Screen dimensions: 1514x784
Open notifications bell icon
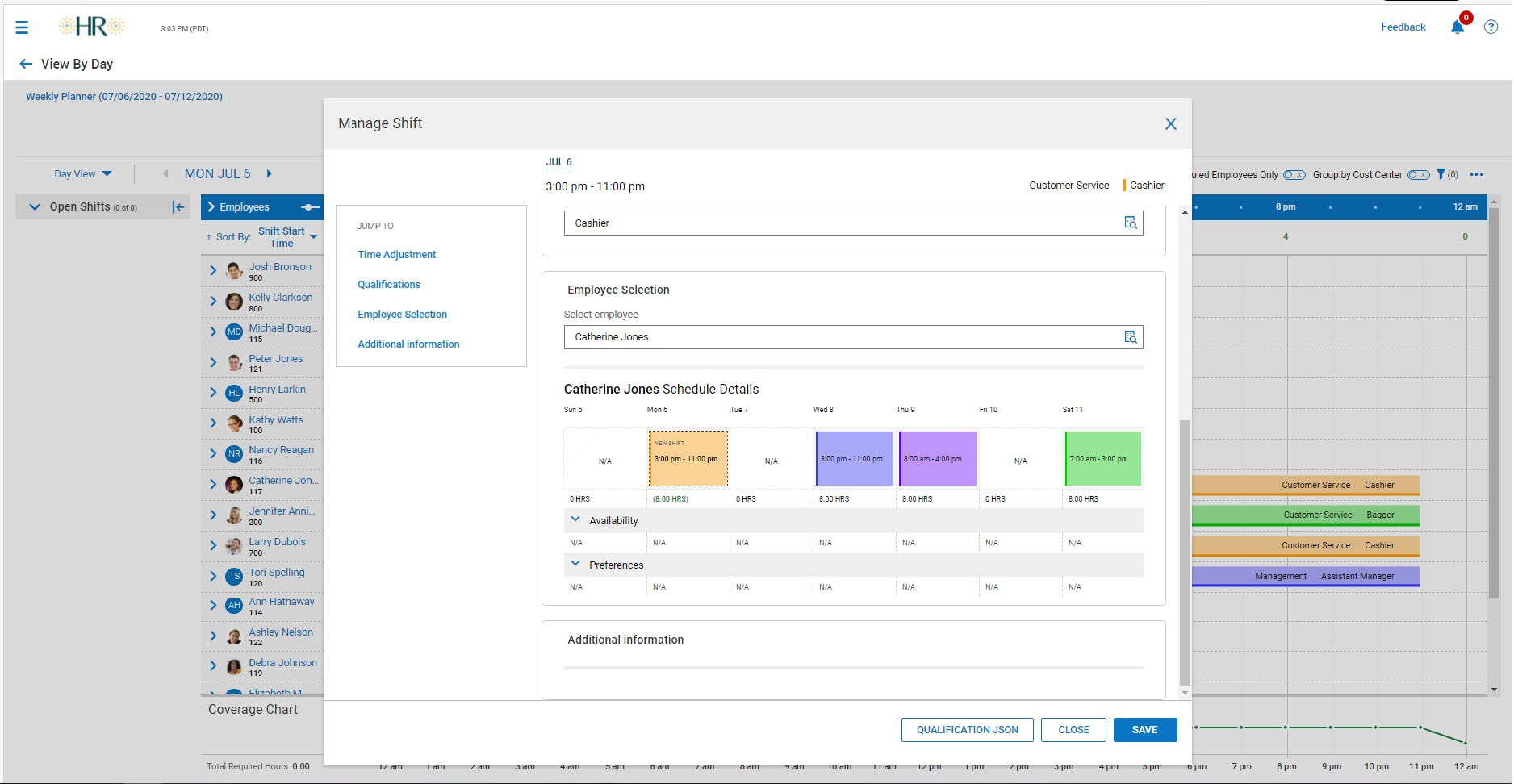click(x=1458, y=27)
